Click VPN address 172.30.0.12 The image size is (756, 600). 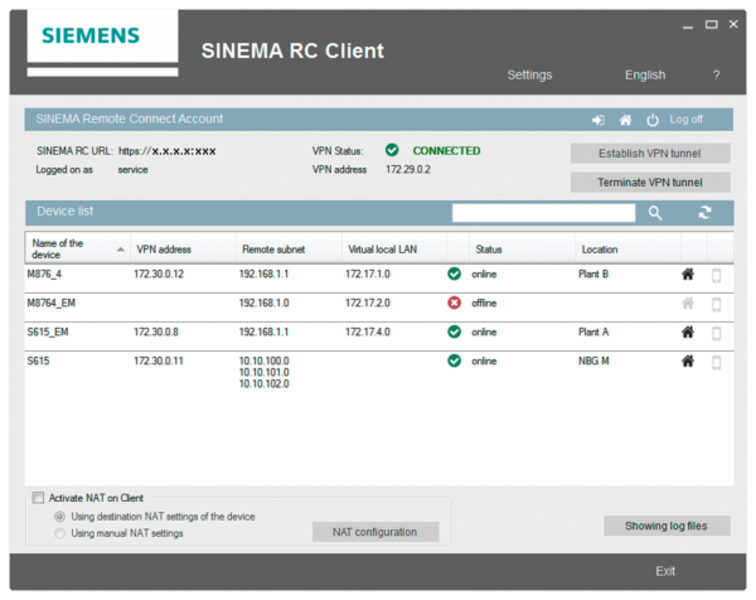coord(159,274)
